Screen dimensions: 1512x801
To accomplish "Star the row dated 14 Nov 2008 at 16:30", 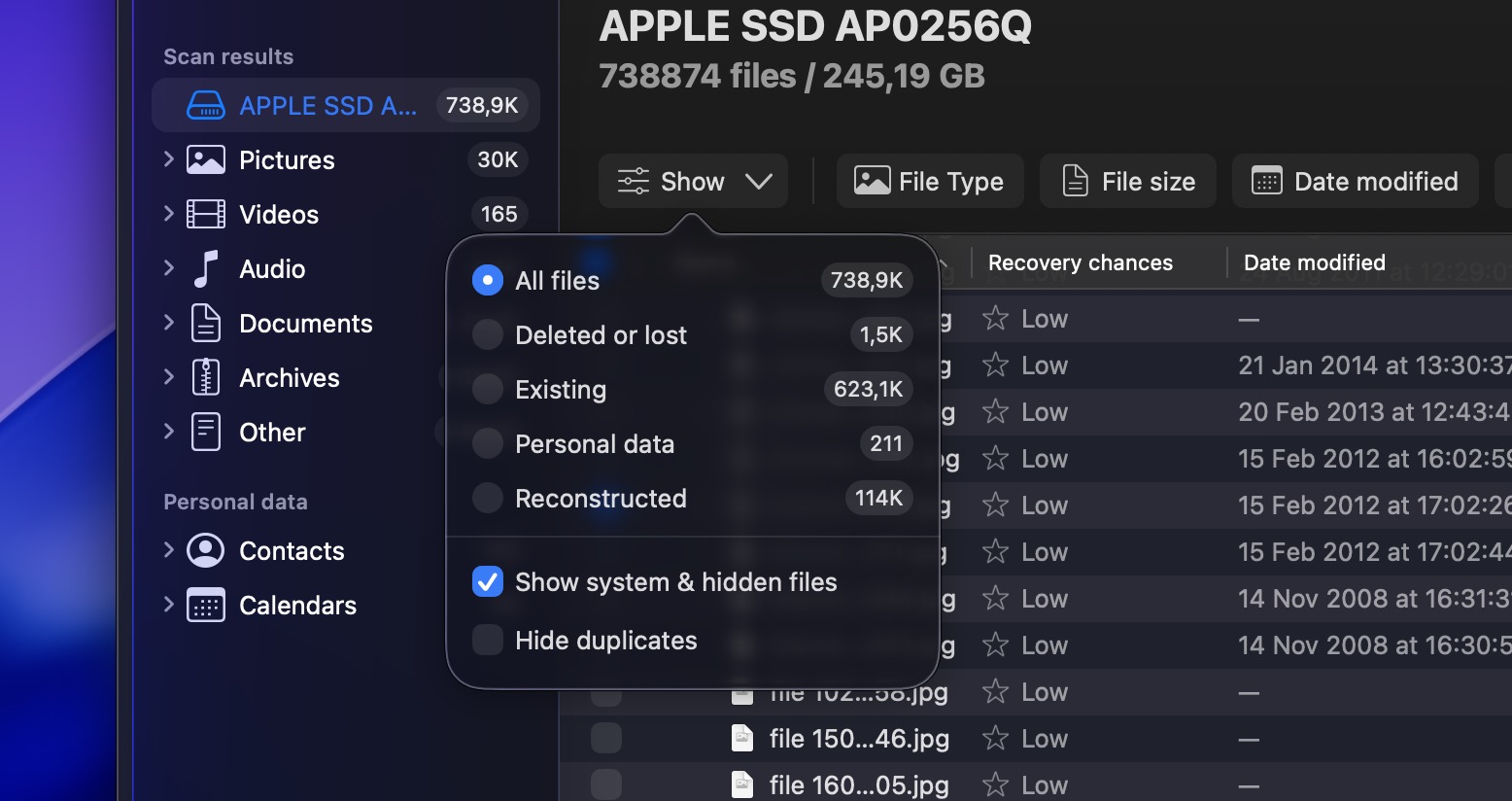I will [995, 645].
